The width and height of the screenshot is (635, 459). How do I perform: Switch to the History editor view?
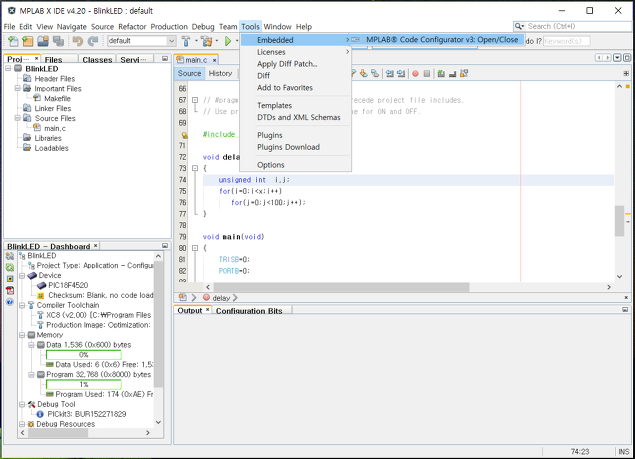tap(220, 73)
